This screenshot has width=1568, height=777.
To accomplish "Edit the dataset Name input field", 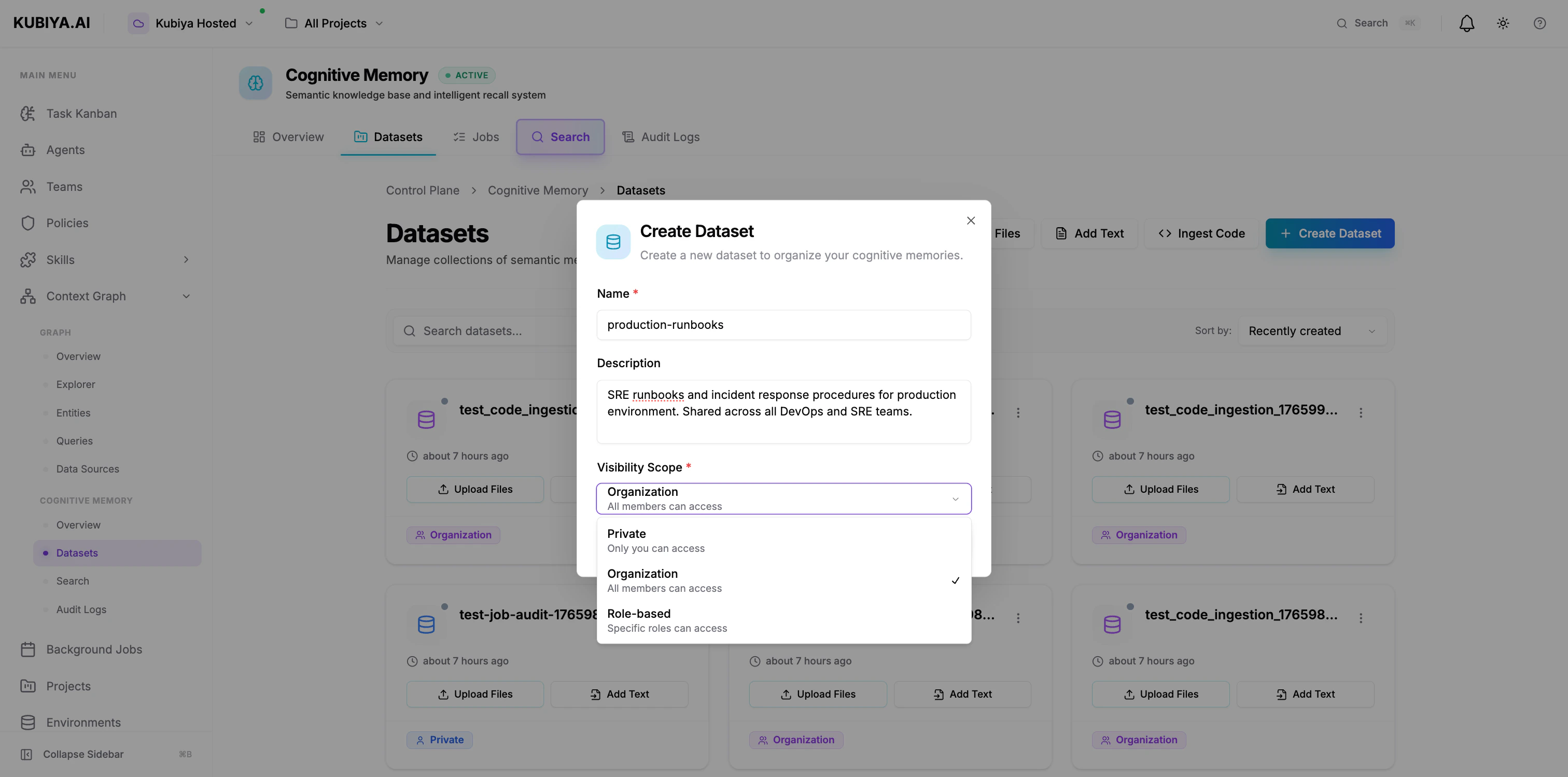I will [783, 325].
